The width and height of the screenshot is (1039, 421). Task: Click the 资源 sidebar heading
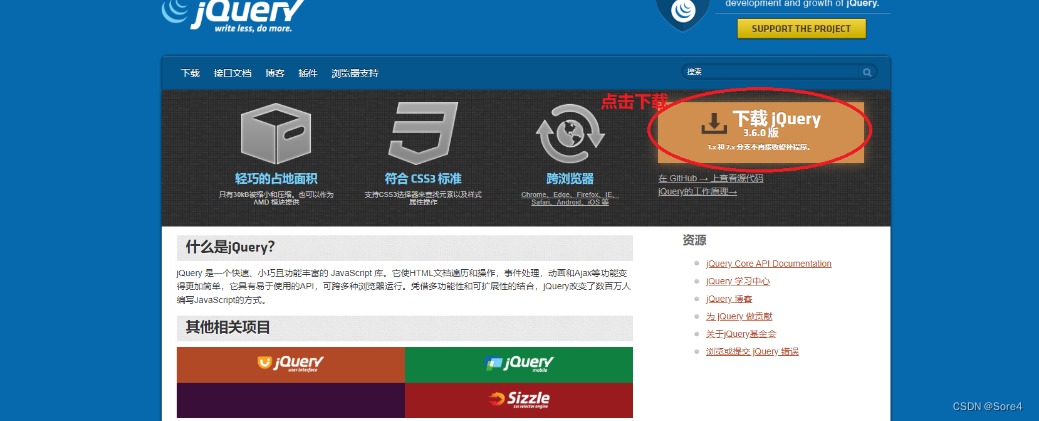[694, 240]
